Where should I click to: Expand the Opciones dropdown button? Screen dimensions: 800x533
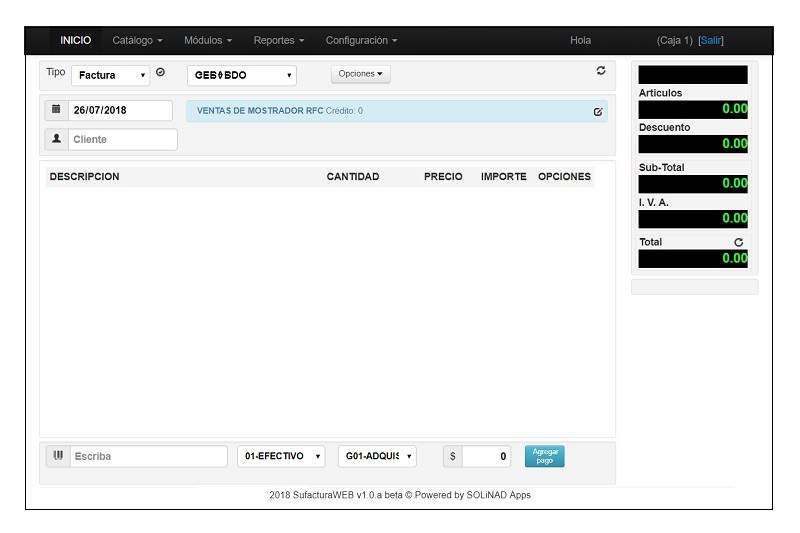click(x=360, y=74)
